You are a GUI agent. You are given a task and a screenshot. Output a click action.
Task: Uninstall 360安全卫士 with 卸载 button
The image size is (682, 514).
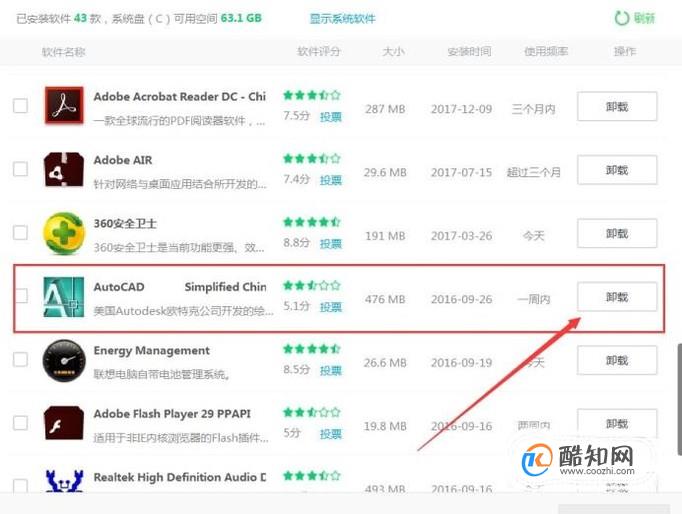[x=617, y=234]
